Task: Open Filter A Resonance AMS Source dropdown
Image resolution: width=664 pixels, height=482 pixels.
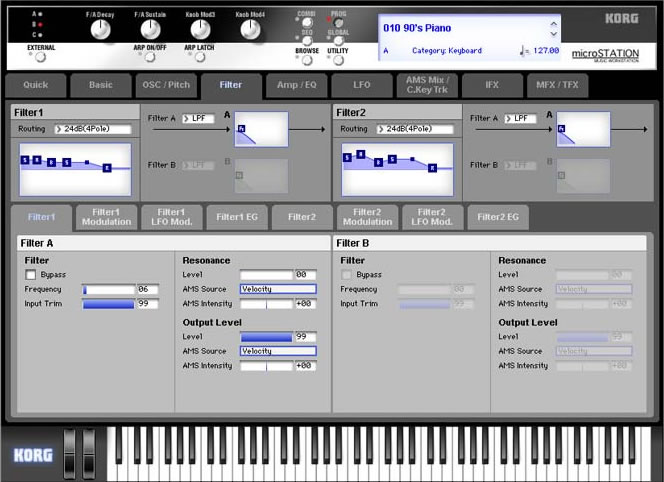Action: pos(278,289)
